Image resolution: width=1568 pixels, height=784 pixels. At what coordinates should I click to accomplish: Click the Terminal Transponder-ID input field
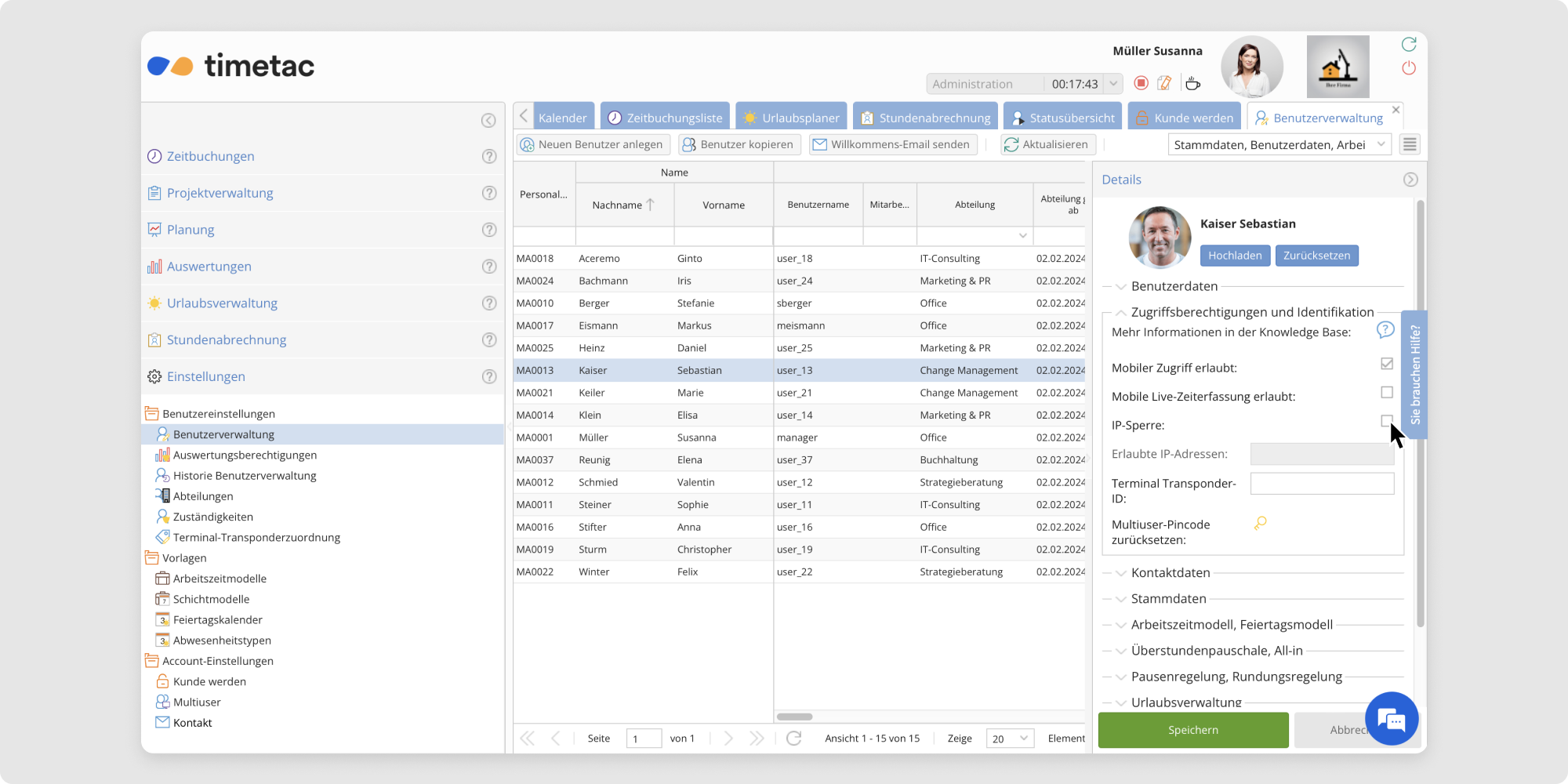click(1322, 484)
